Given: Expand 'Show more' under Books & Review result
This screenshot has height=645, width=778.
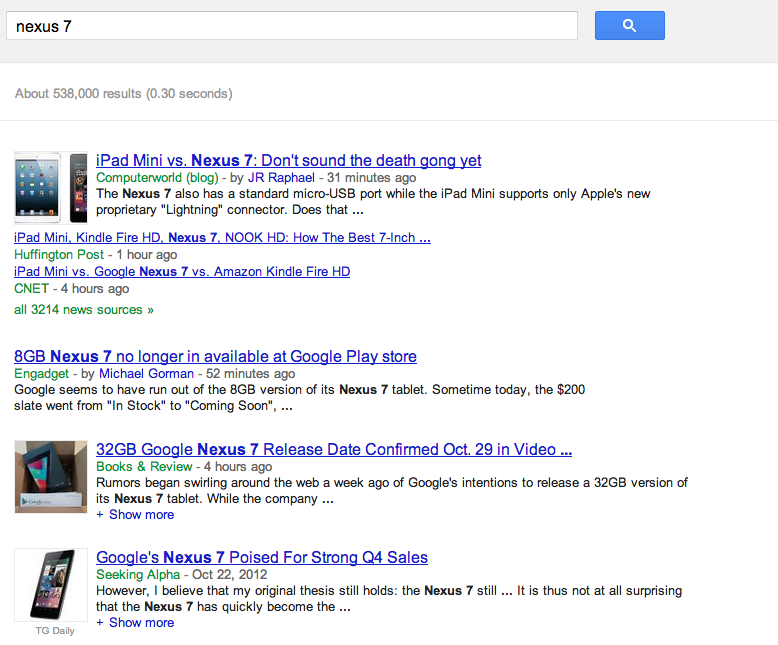Looking at the screenshot, I should (x=135, y=515).
